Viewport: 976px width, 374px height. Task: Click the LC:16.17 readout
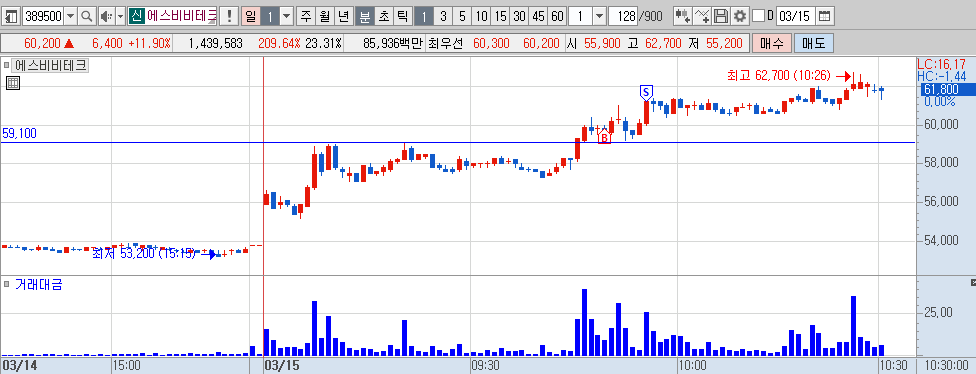pyautogui.click(x=942, y=63)
